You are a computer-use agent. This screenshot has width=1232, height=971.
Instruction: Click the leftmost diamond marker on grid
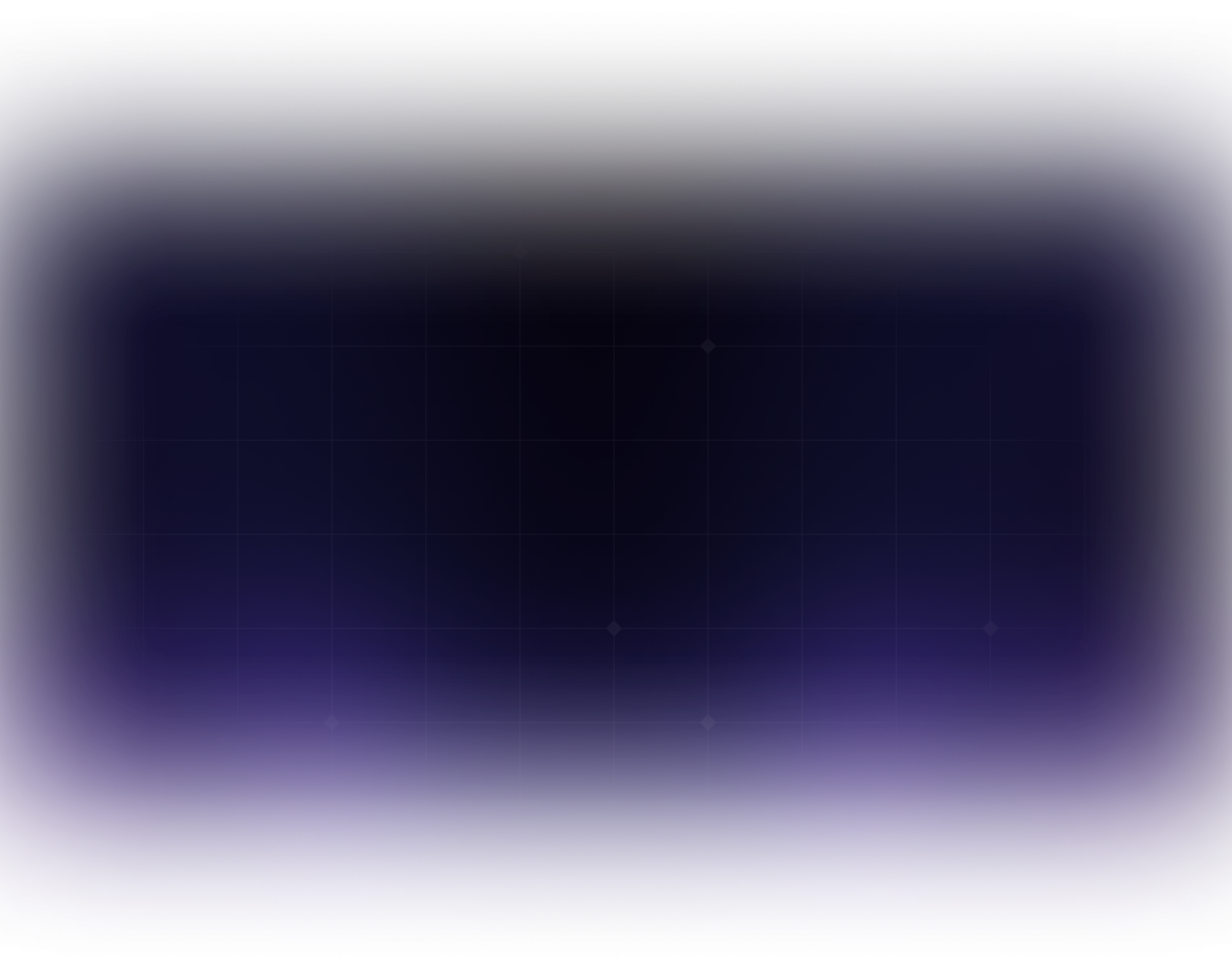(331, 722)
